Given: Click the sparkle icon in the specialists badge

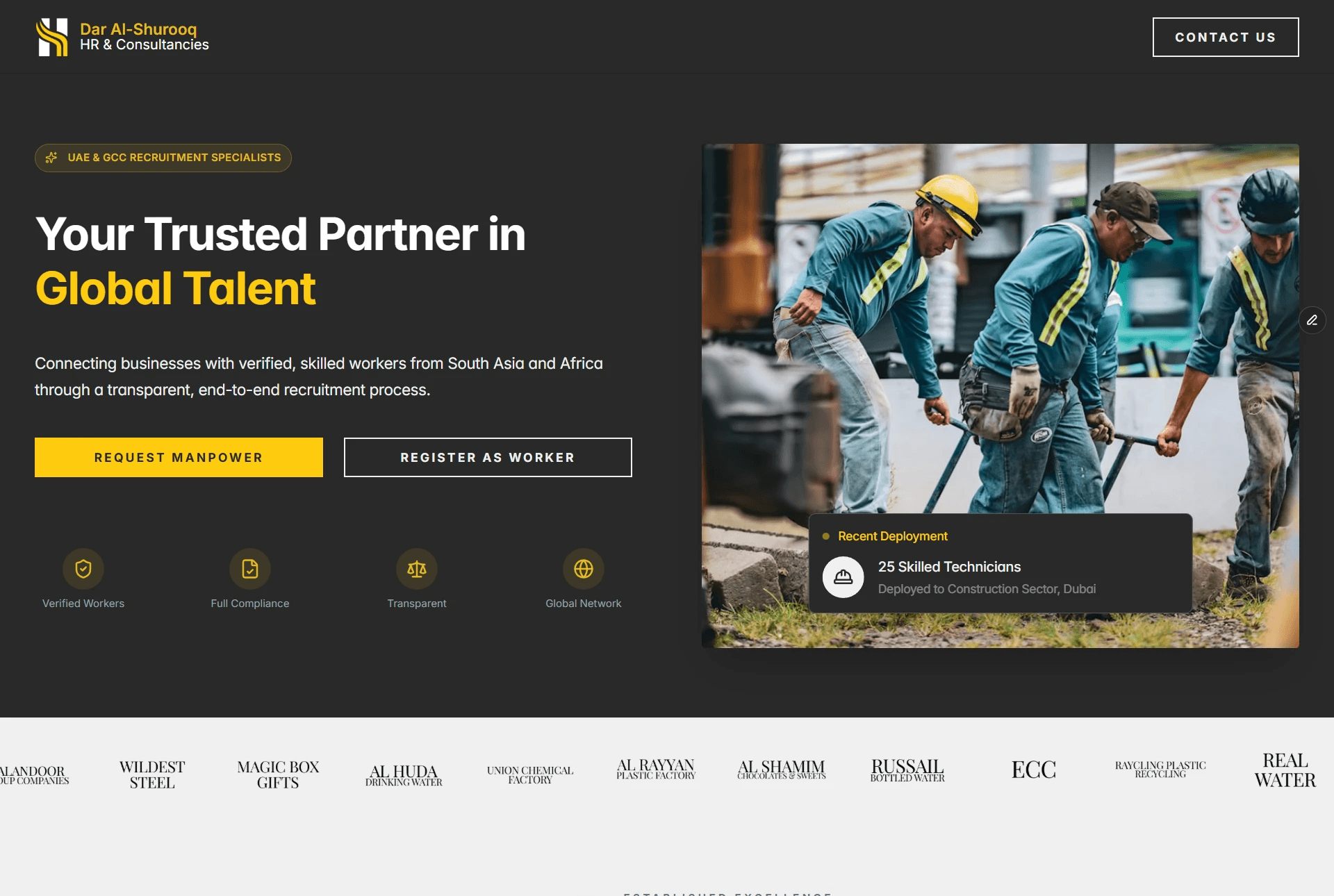Looking at the screenshot, I should coord(51,158).
